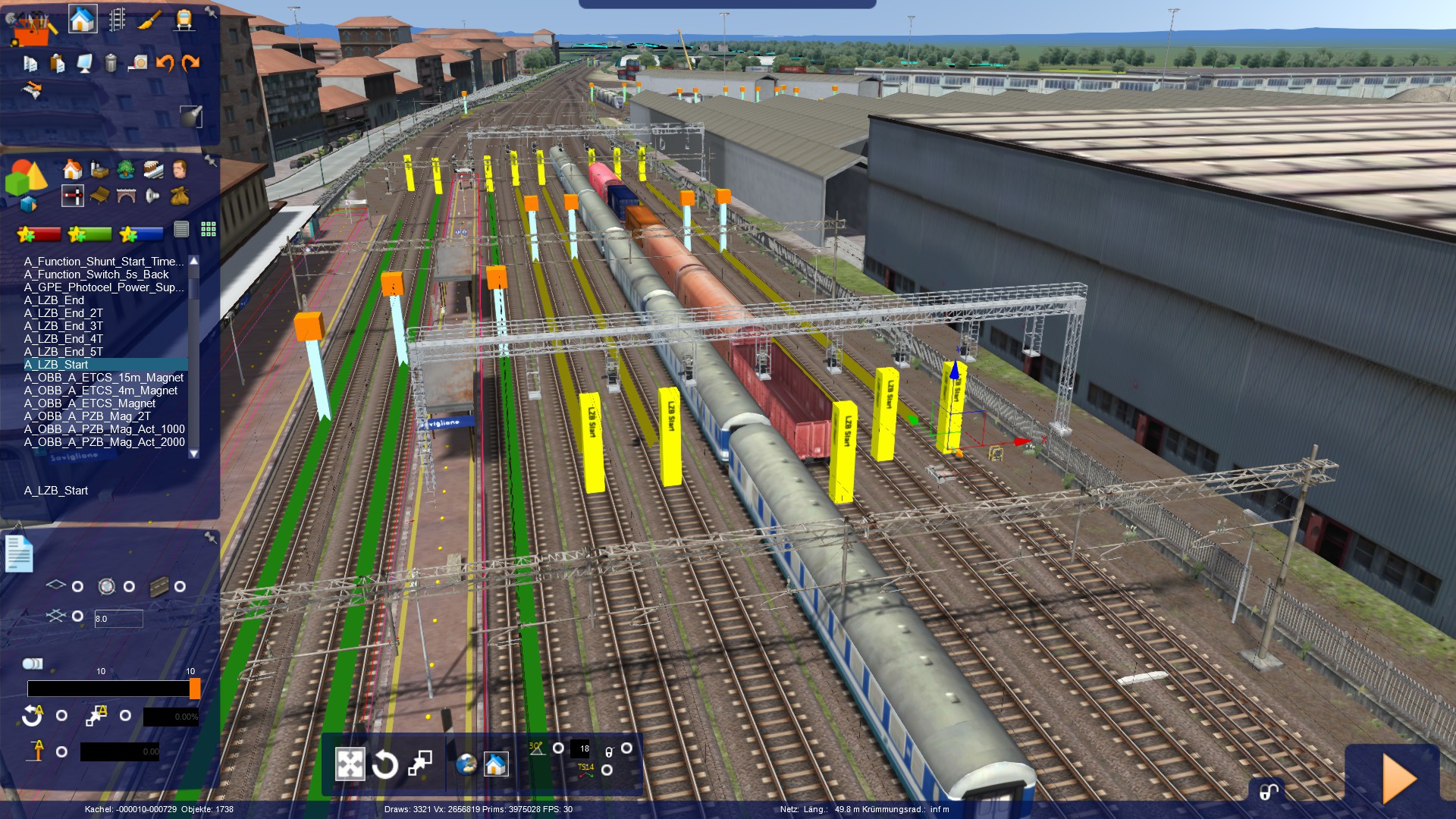The image size is (1456, 819).
Task: Click the trash can delete icon
Action: click(111, 63)
